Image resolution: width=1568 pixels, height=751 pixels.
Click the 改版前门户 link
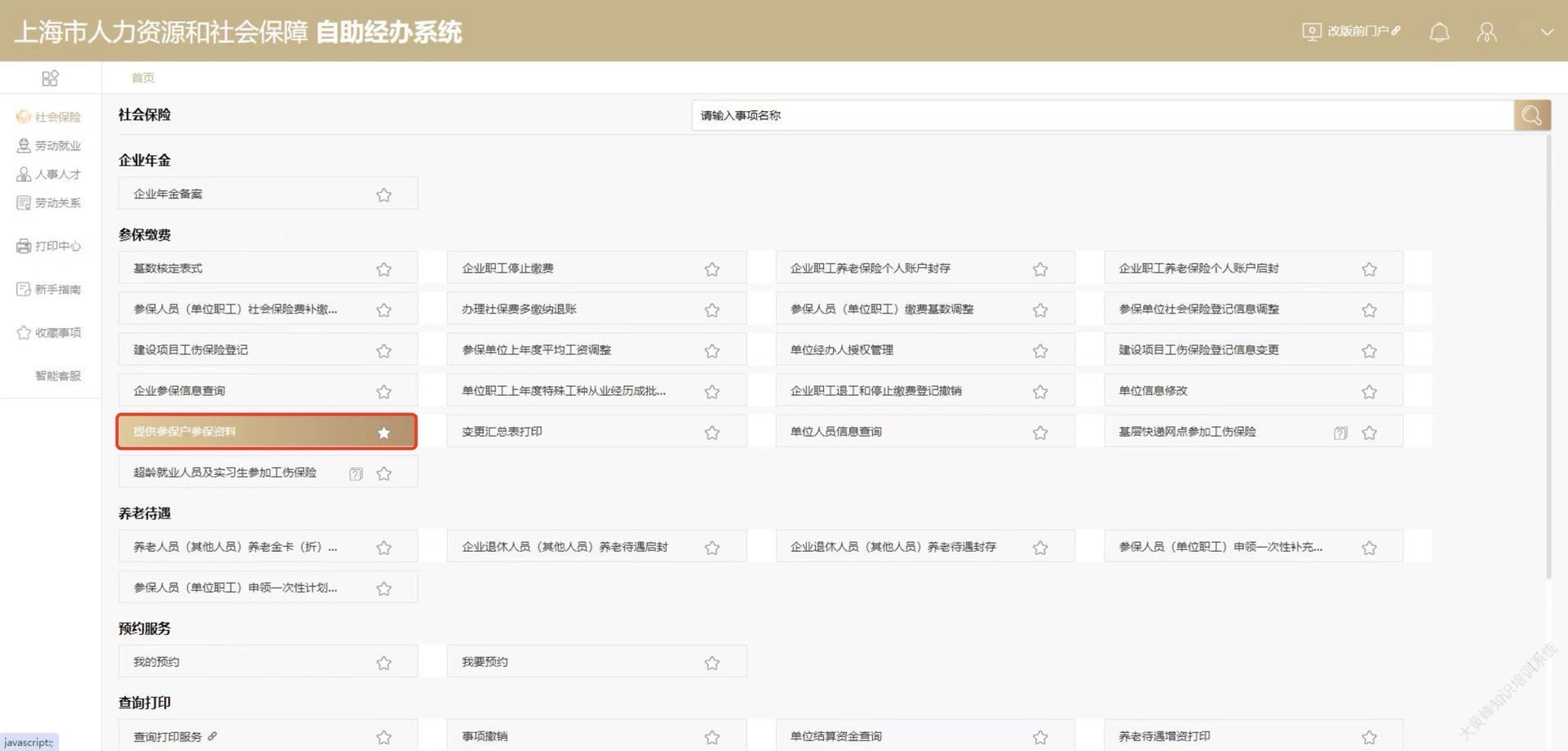tap(1352, 31)
